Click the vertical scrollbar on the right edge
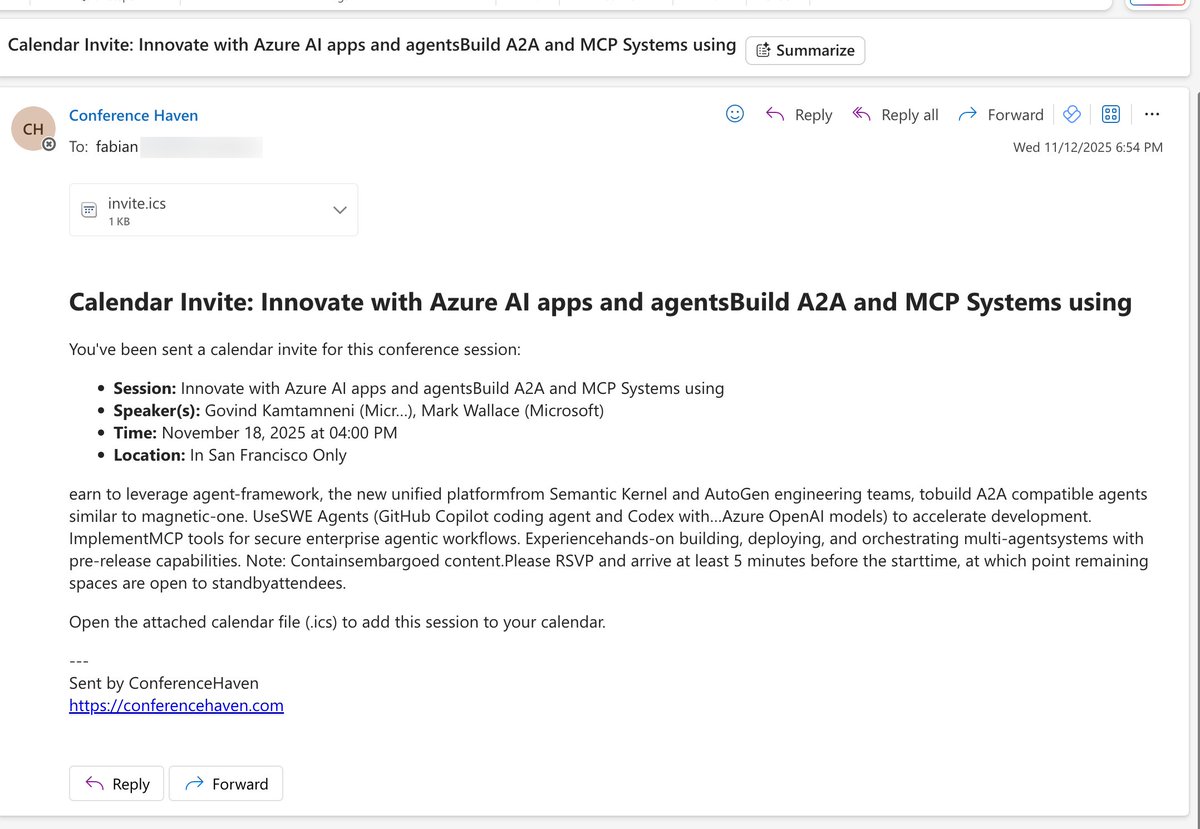This screenshot has width=1200, height=829. pyautogui.click(x=1194, y=400)
